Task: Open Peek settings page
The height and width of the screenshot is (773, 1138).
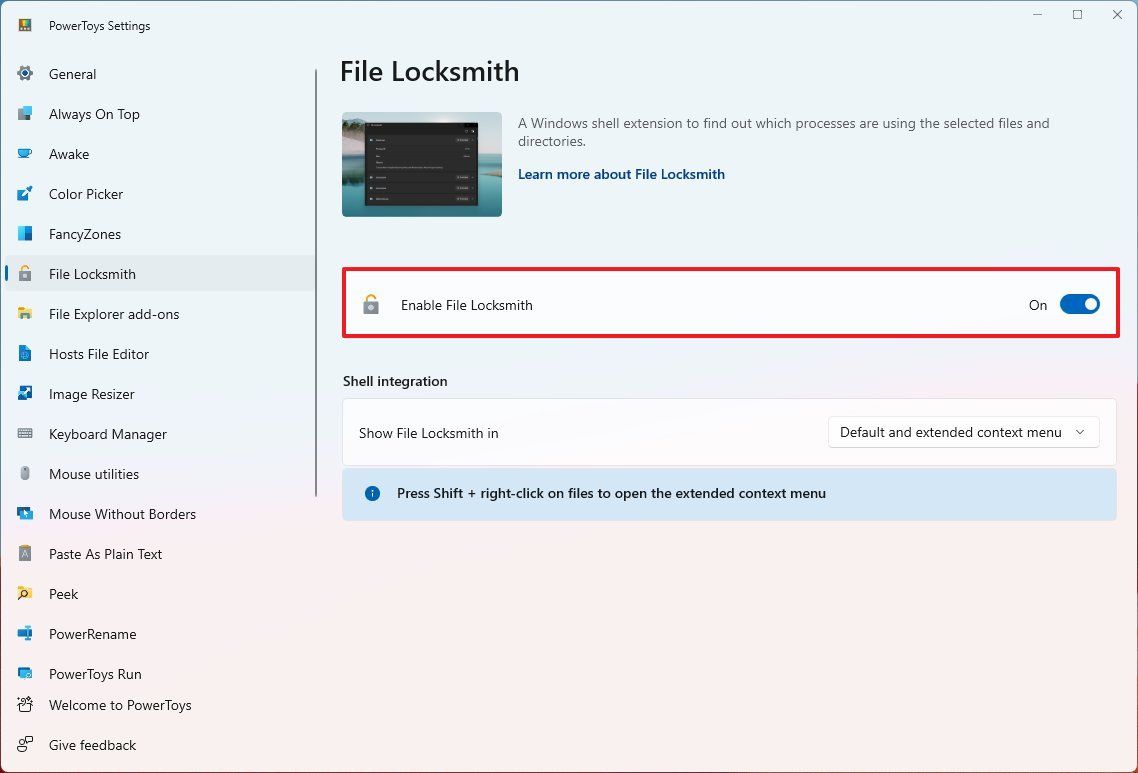Action: [160, 593]
